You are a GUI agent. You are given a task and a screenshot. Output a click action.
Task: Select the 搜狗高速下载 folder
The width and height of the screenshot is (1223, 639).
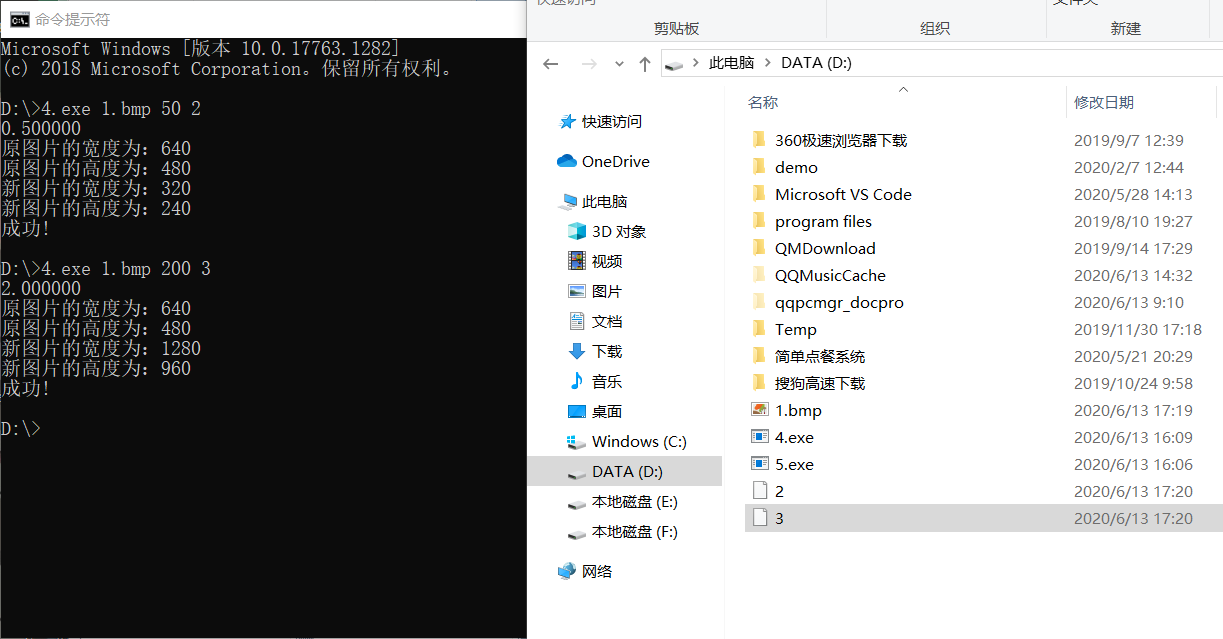(820, 383)
